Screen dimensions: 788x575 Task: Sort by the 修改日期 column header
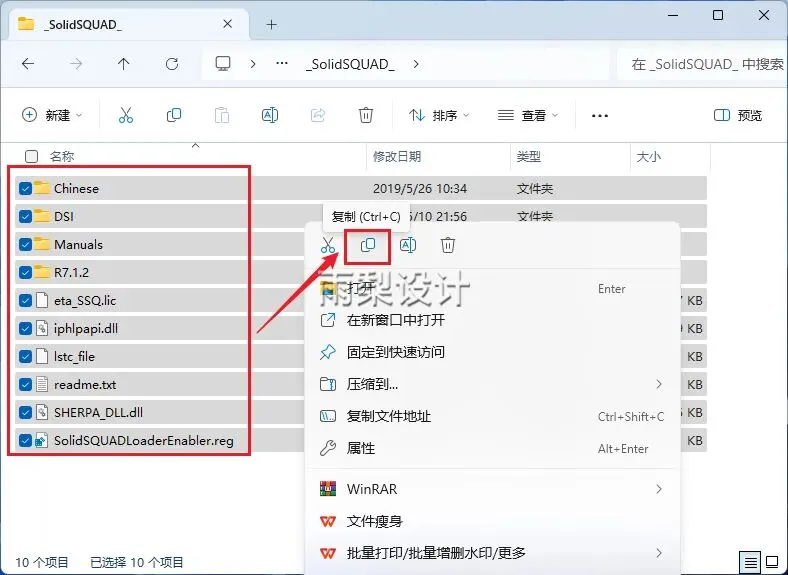click(397, 156)
